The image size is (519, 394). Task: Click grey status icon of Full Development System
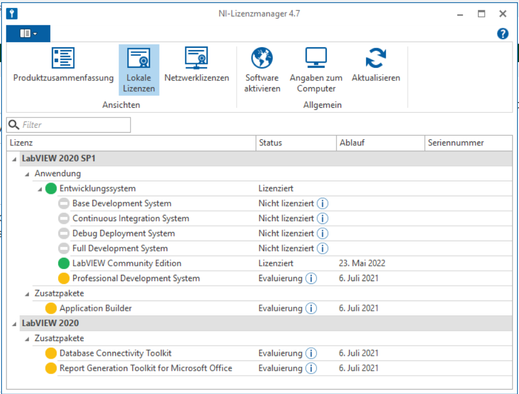[x=63, y=248]
